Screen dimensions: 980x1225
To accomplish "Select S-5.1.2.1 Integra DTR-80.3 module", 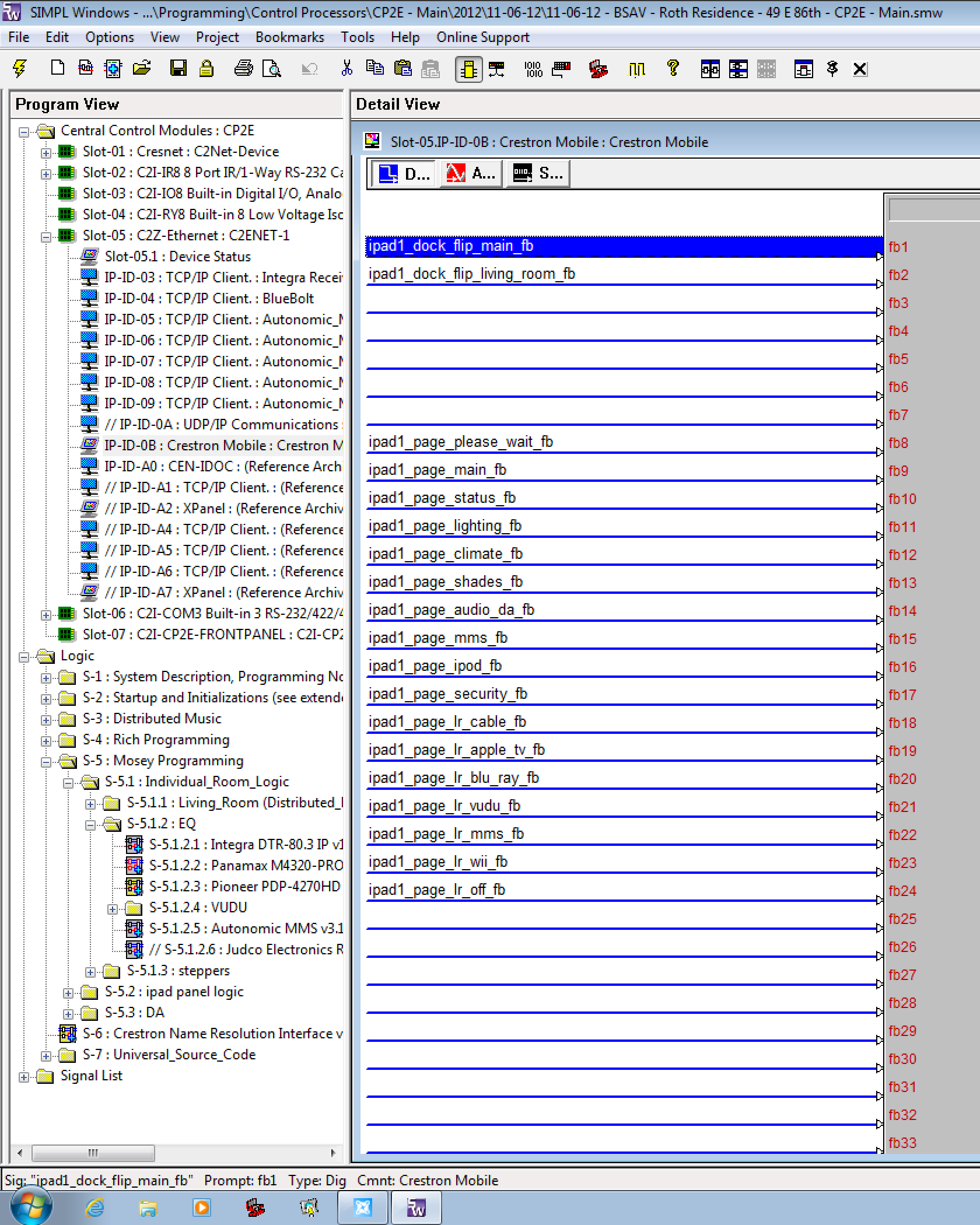I will pyautogui.click(x=246, y=845).
